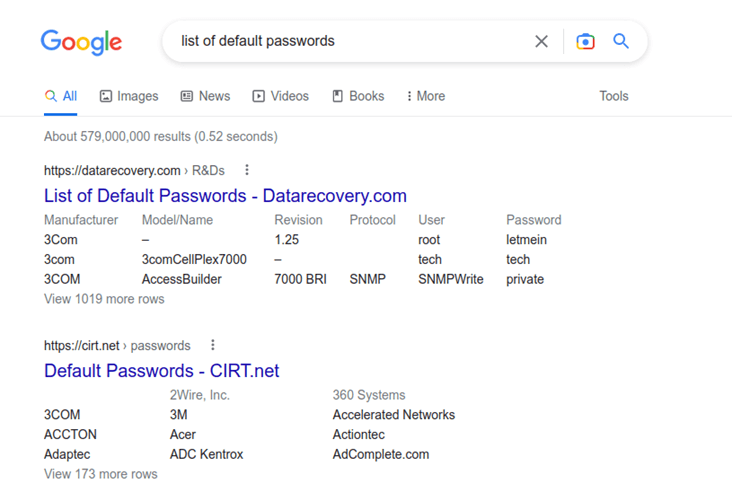The height and width of the screenshot is (492, 732).
Task: Select the All results tab
Action: [61, 96]
